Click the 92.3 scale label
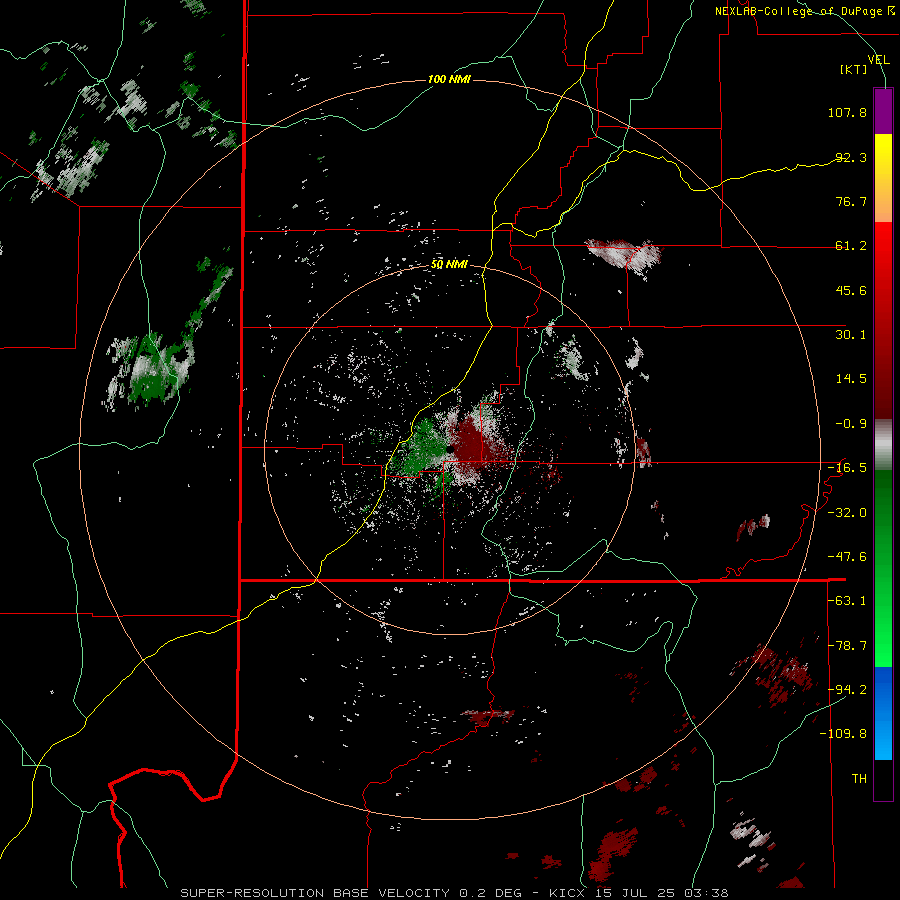The image size is (900, 900). 851,157
